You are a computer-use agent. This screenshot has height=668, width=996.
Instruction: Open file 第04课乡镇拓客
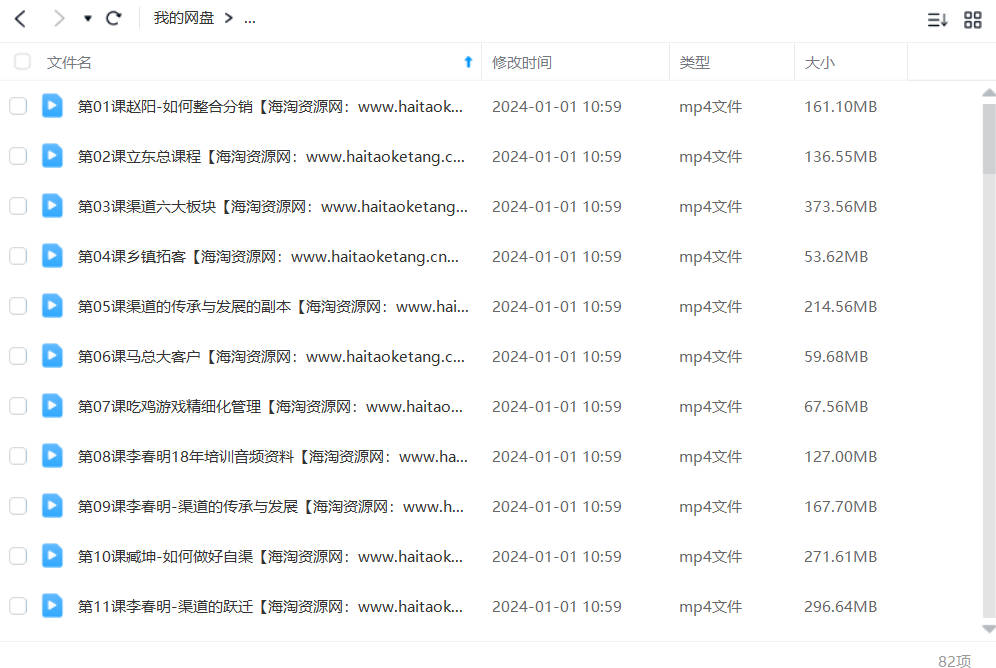(268, 257)
